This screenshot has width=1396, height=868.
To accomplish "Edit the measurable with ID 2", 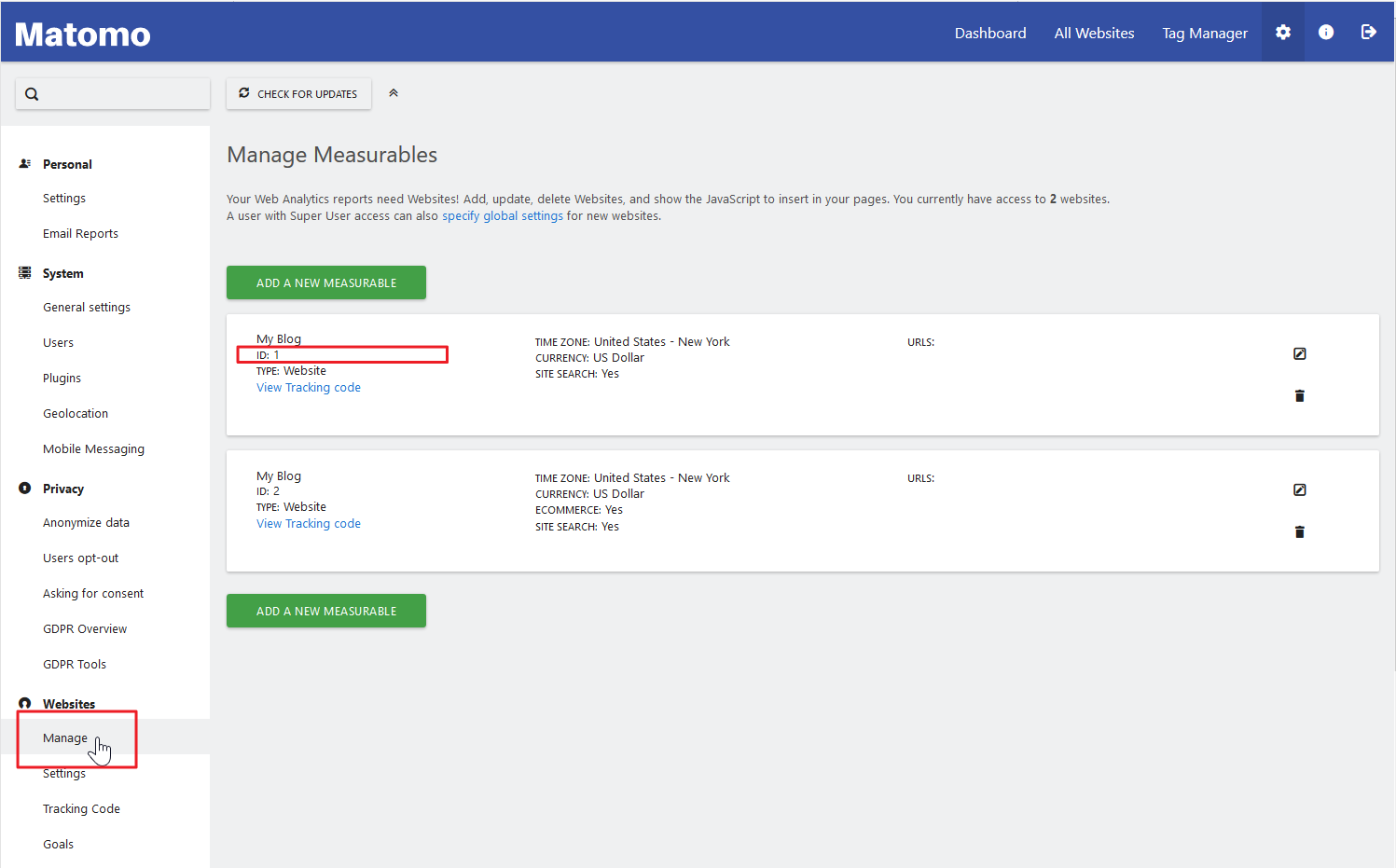I will [1299, 489].
